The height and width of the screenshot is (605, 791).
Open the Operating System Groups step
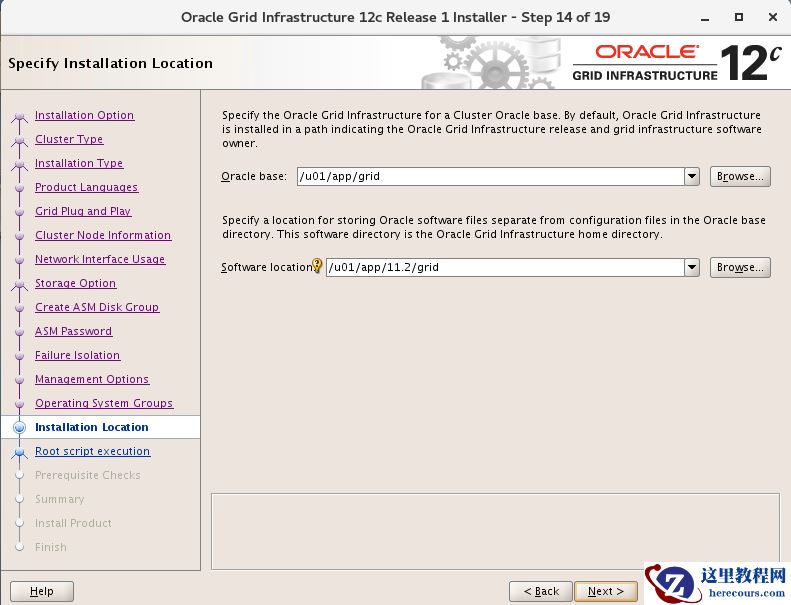[x=104, y=403]
